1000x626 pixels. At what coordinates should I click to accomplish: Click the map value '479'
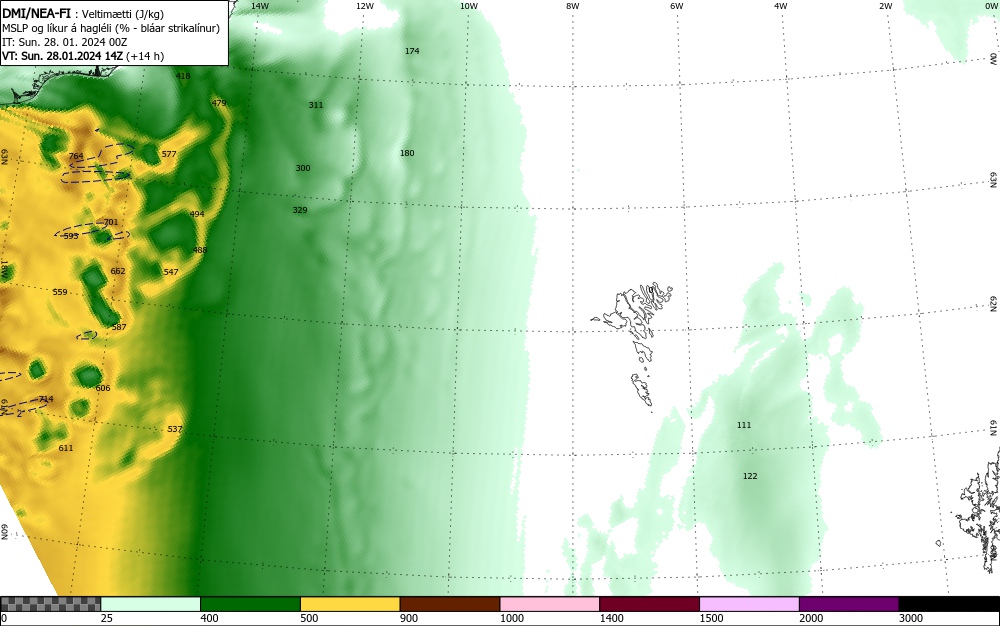point(219,103)
